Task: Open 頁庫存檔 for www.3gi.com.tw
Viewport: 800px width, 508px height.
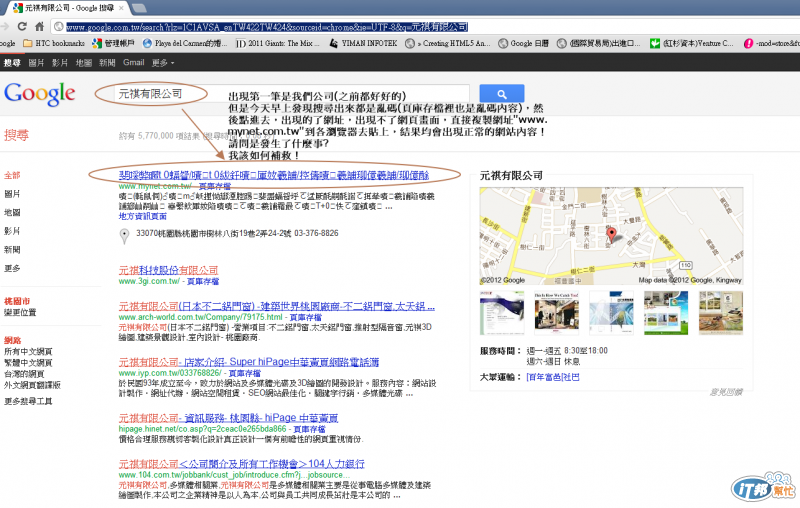Action: (203, 282)
